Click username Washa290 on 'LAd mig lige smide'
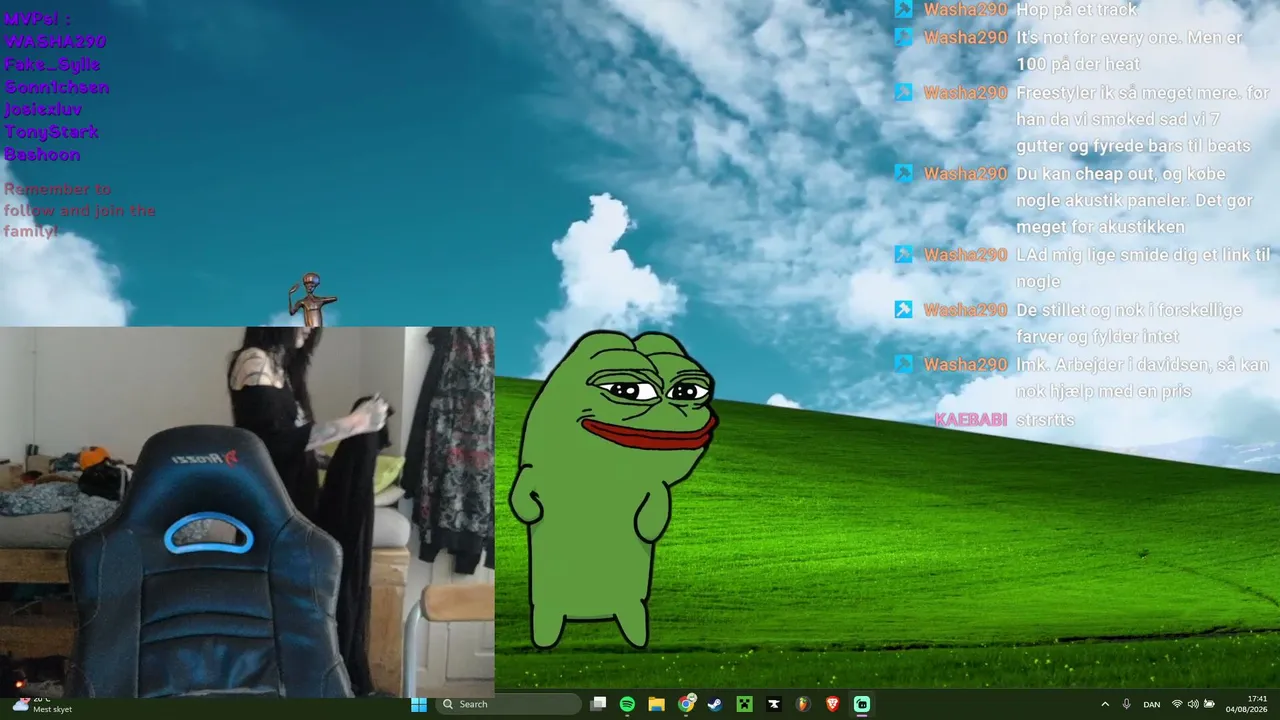 (965, 254)
